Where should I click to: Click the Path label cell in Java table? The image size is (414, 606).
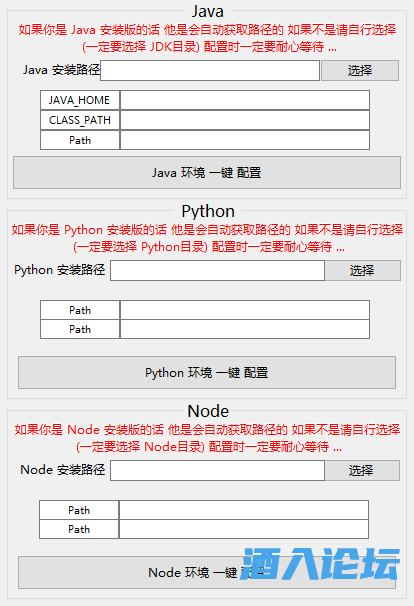pos(80,140)
